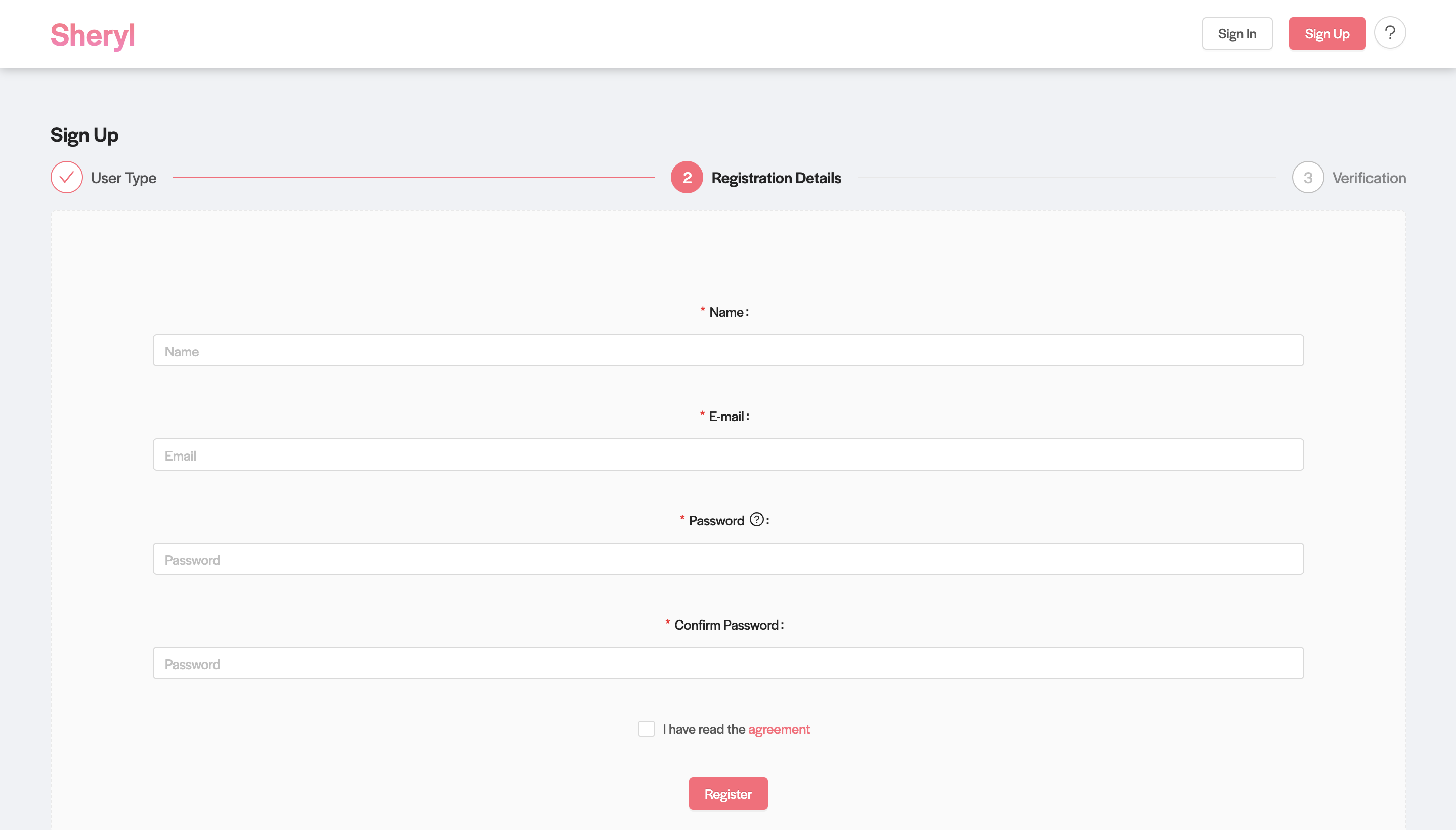Click the Confirm Password input field
Viewport: 1456px width, 830px height.
(727, 663)
